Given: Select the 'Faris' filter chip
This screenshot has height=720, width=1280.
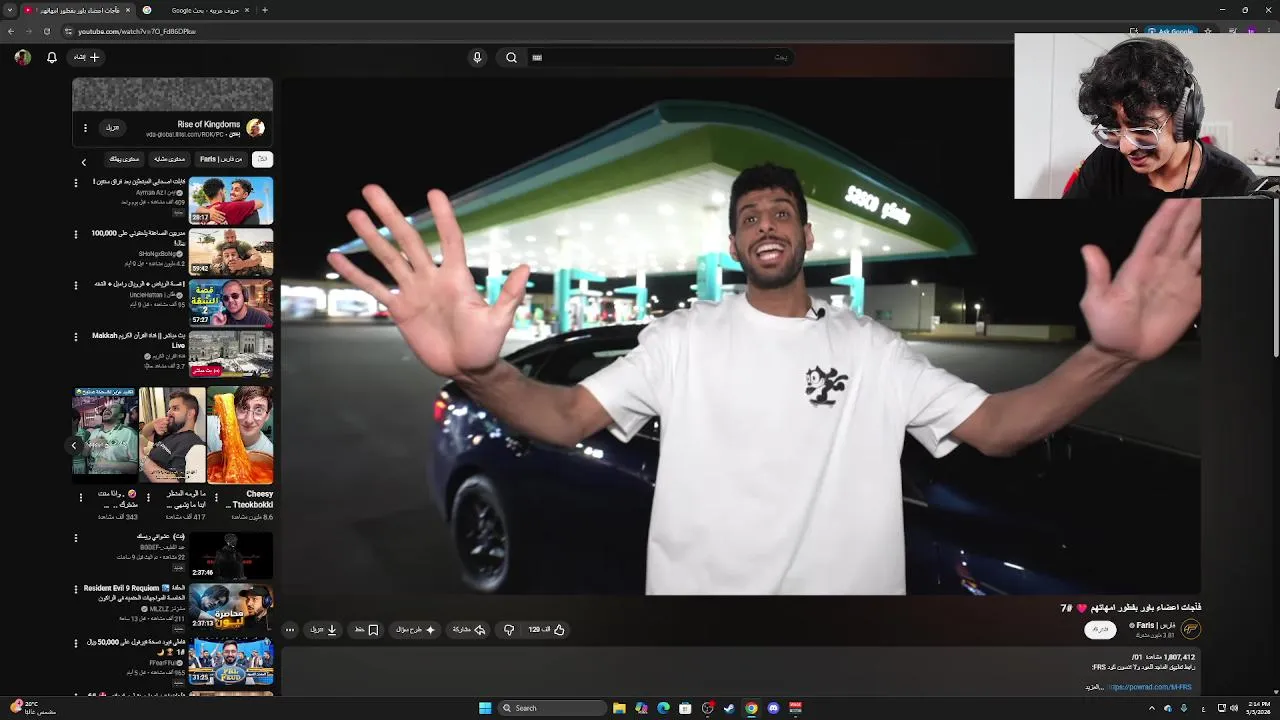Looking at the screenshot, I should tap(220, 159).
